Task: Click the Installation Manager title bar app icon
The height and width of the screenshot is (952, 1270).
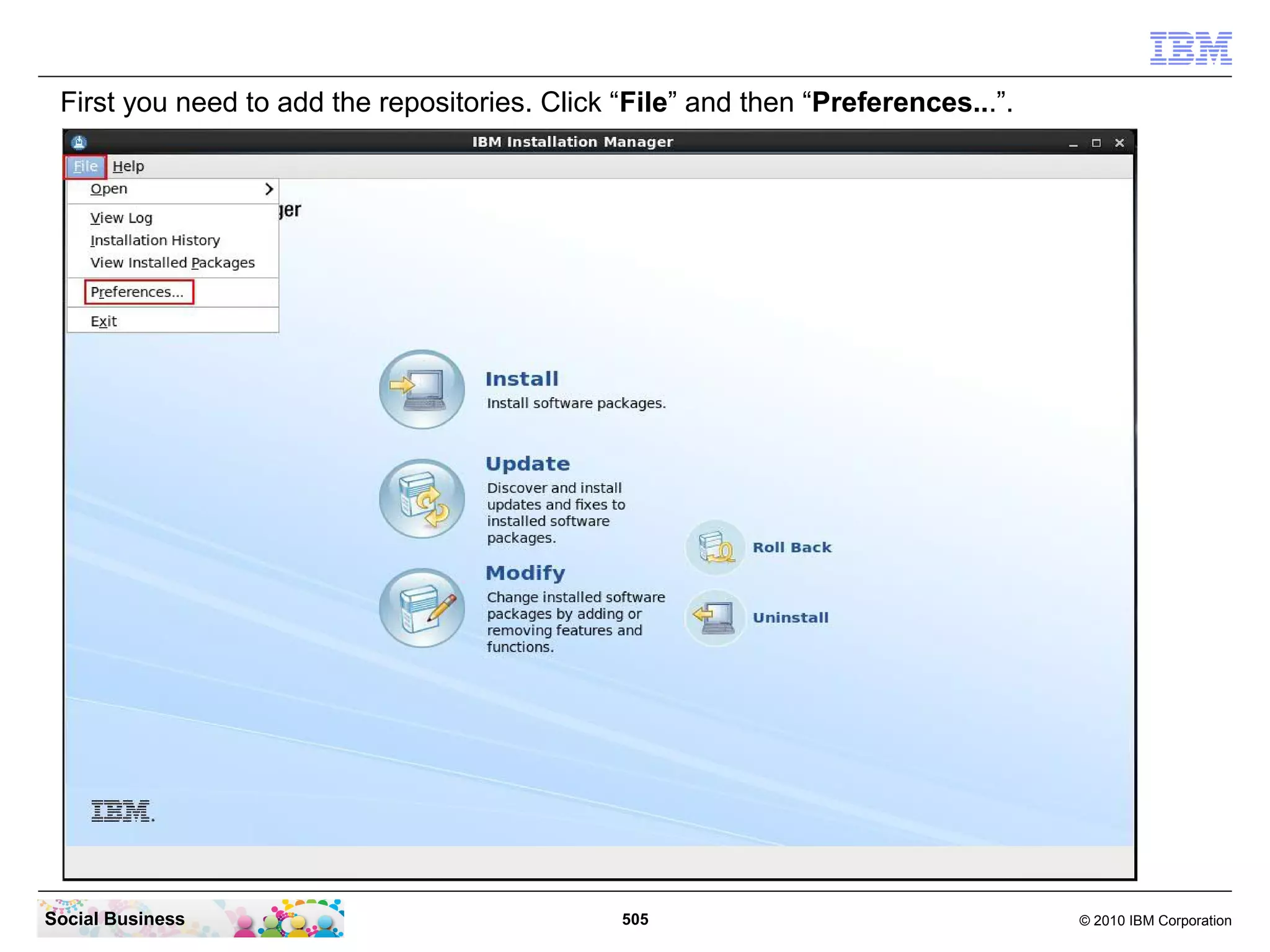Action: (x=79, y=143)
